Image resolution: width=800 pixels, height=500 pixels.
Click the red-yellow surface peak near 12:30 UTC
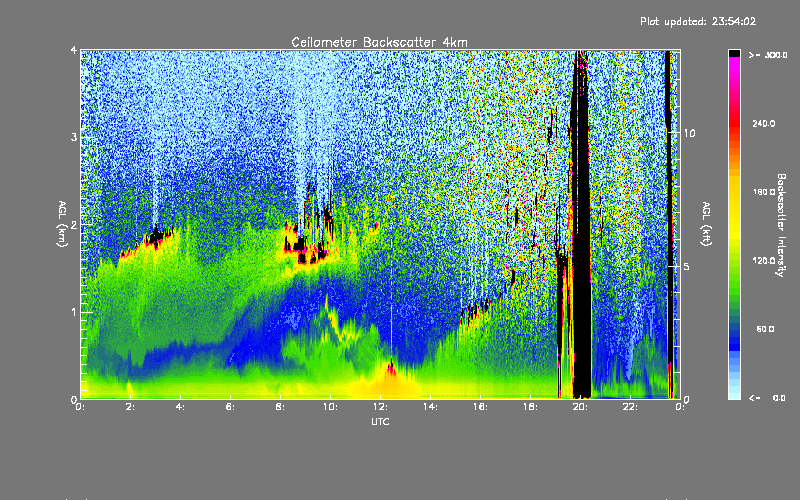(x=391, y=368)
